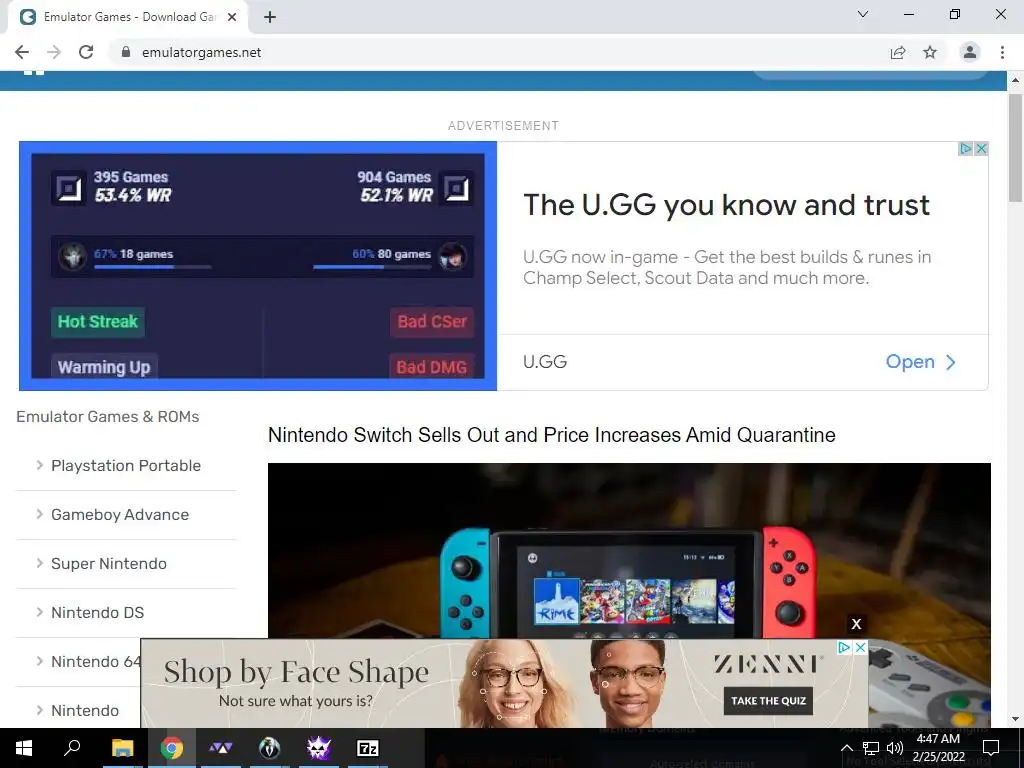The height and width of the screenshot is (768, 1024).
Task: Open the Windows notification center
Action: (991, 748)
